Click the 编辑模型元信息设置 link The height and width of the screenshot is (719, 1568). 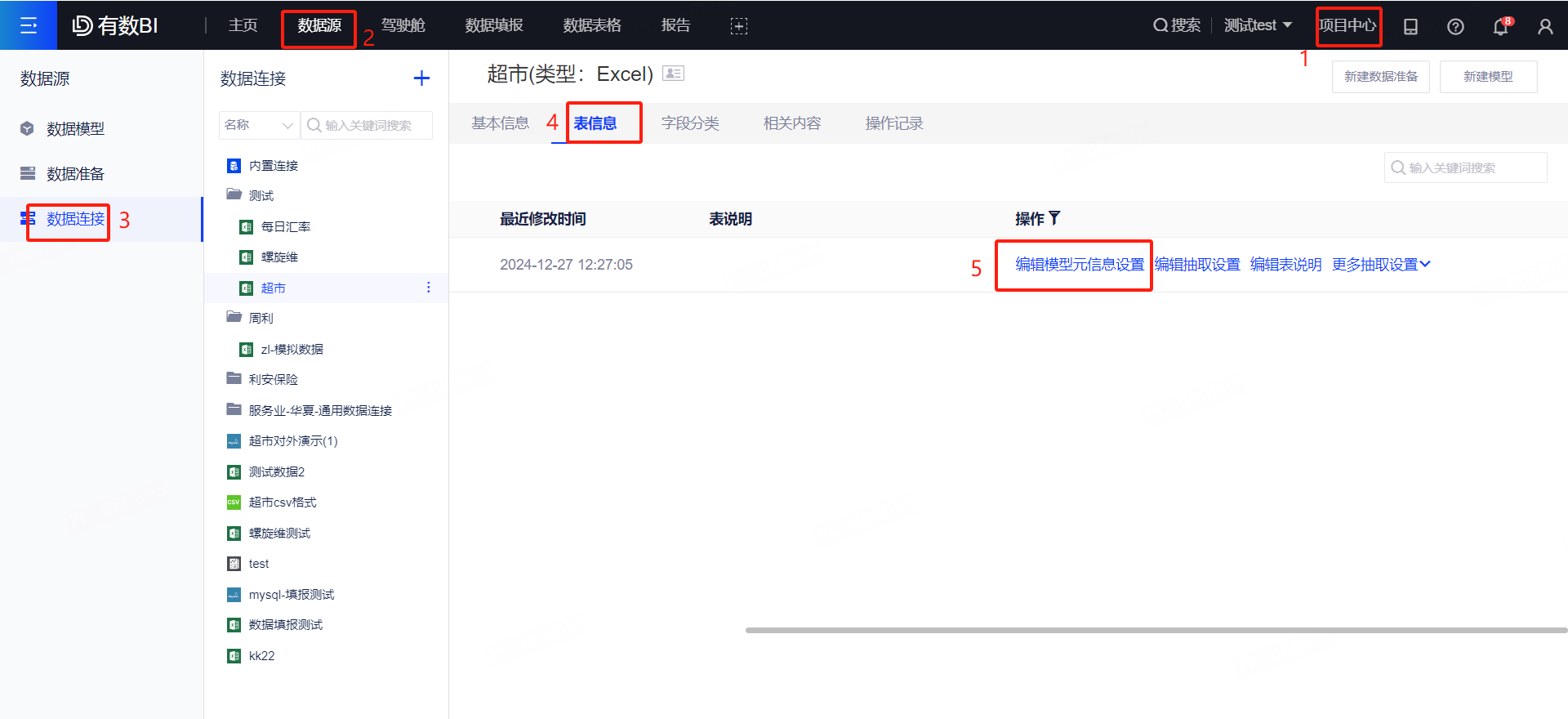click(x=1080, y=265)
